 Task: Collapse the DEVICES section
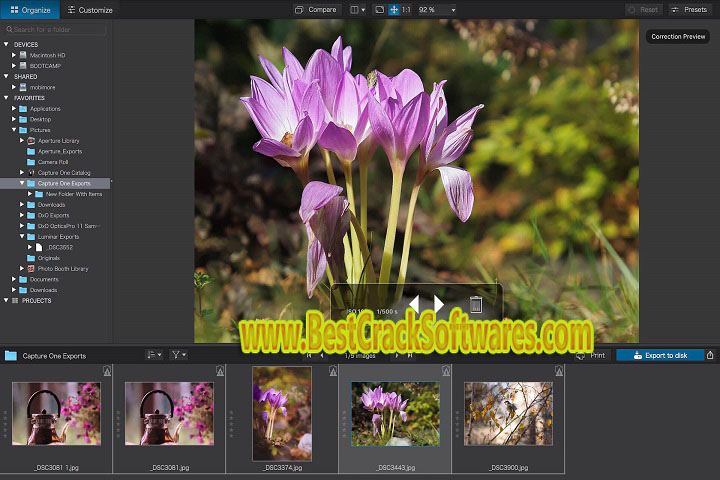(6, 45)
